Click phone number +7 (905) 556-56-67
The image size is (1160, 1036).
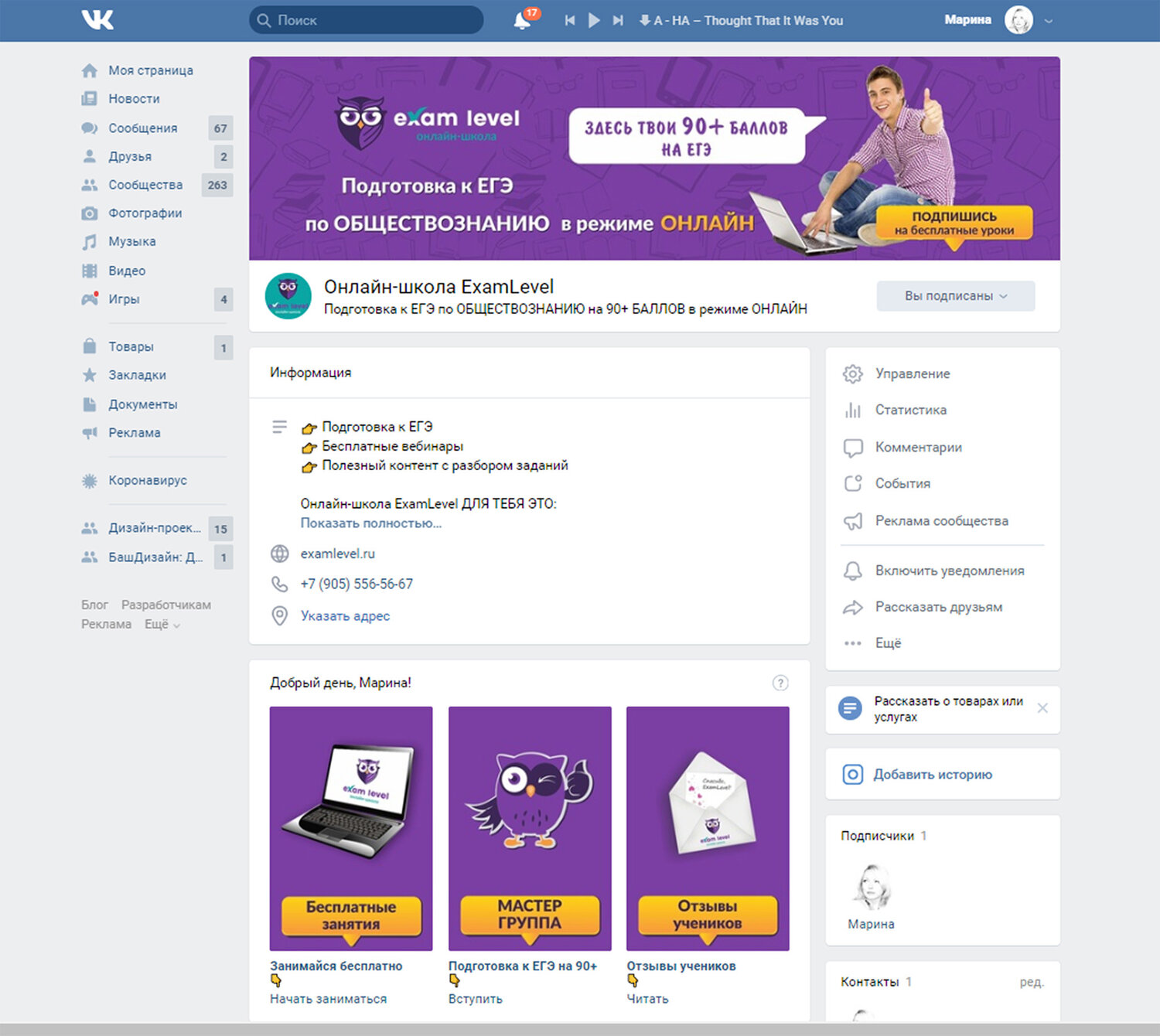coord(357,584)
